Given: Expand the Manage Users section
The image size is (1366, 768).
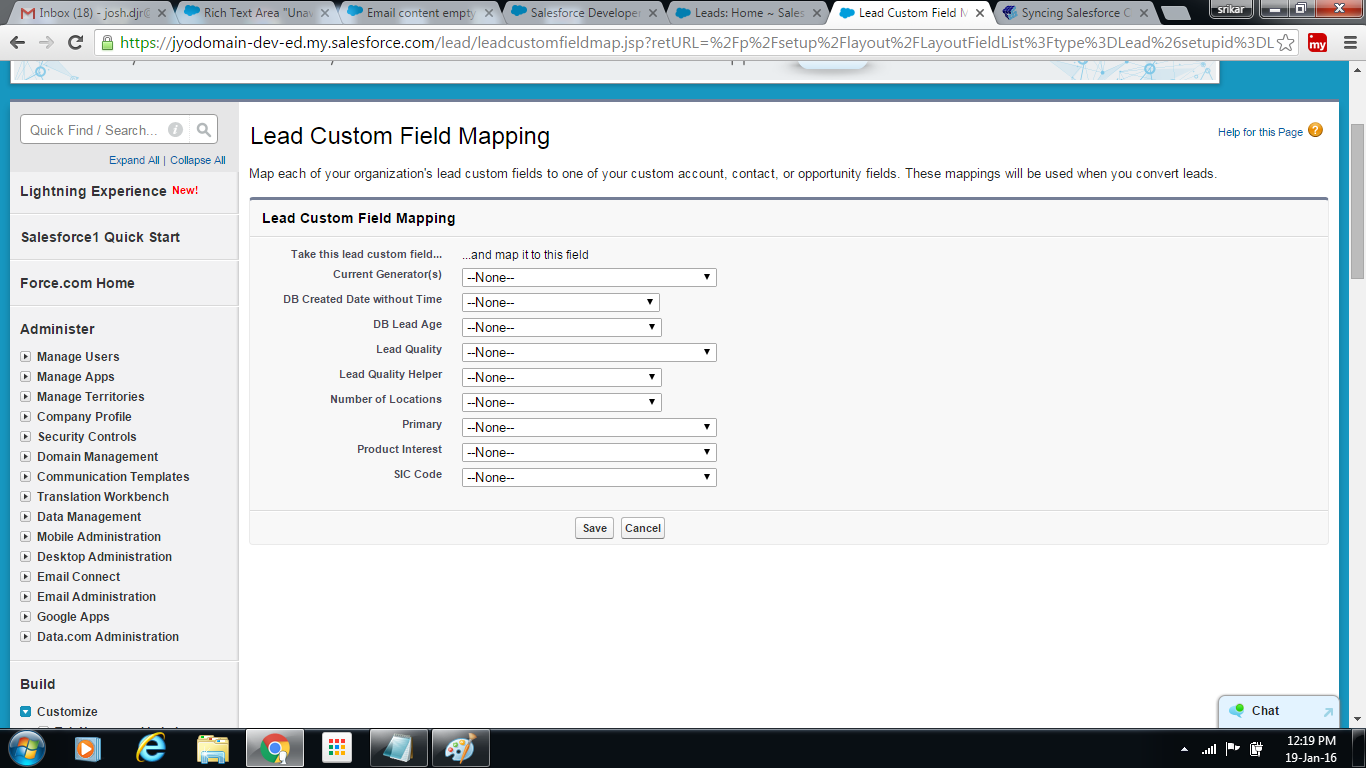Looking at the screenshot, I should pyautogui.click(x=26, y=357).
